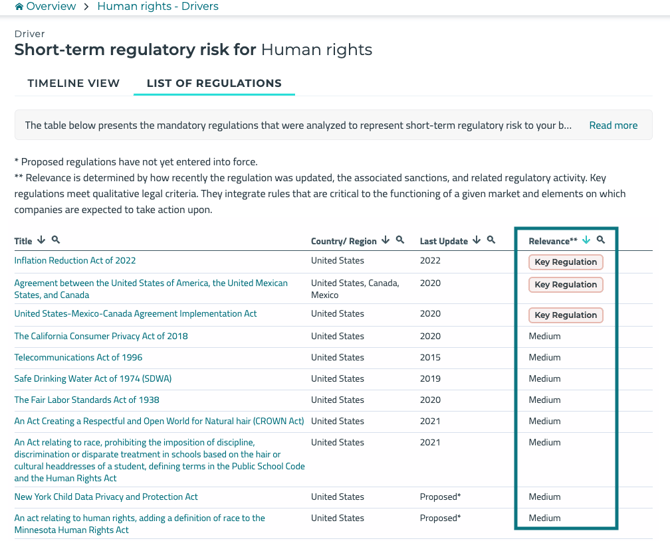Open search icon in Relevance column
This screenshot has height=541, width=670.
(x=601, y=240)
